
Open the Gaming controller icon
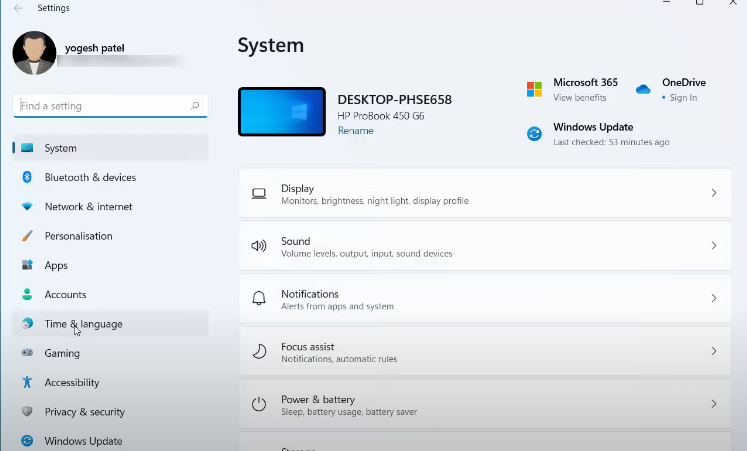click(27, 353)
